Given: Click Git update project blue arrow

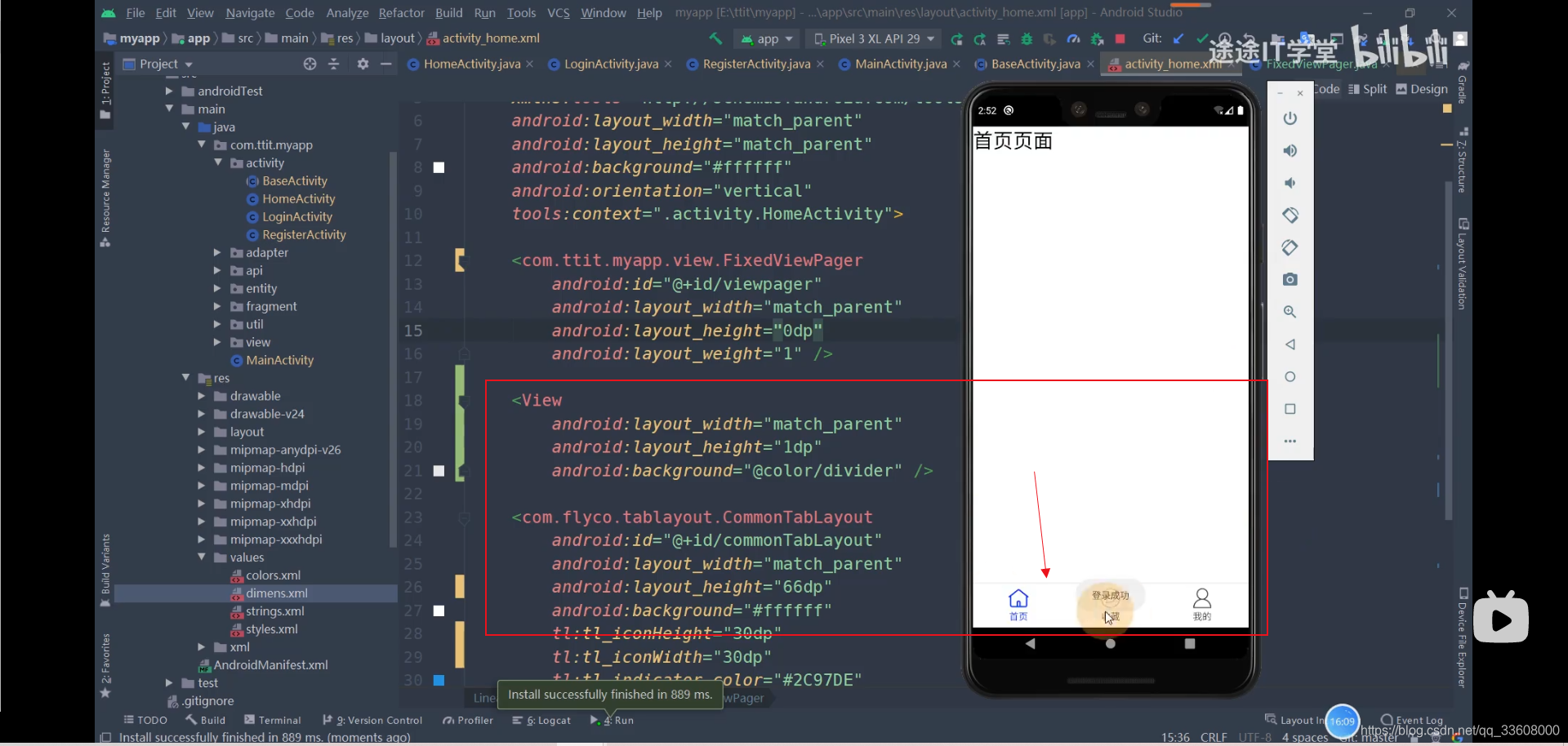Looking at the screenshot, I should [1178, 38].
